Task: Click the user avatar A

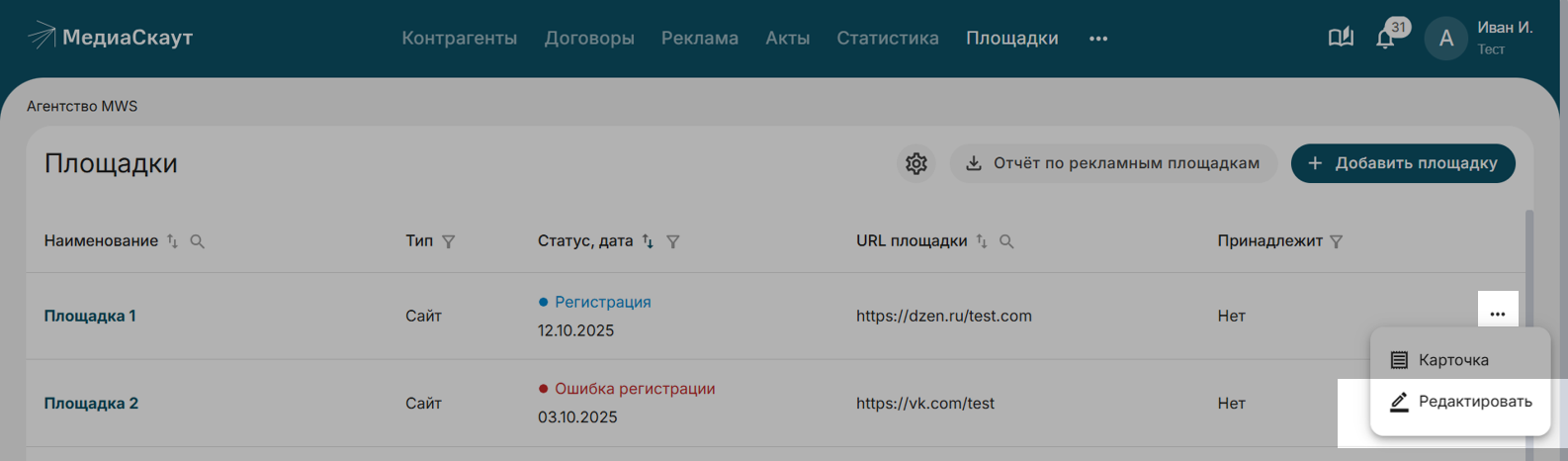Action: point(1445,39)
